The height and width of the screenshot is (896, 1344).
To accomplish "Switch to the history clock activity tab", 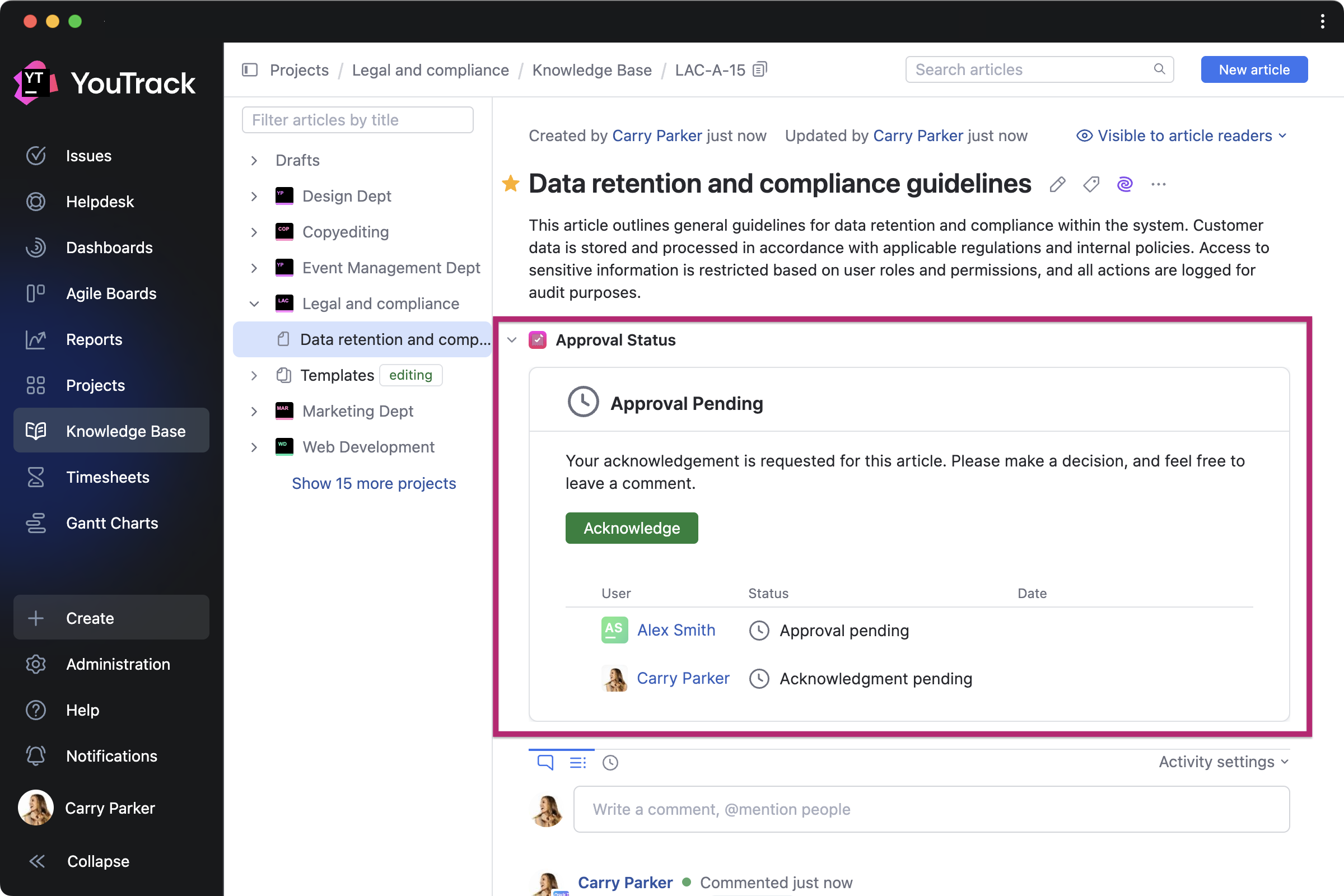I will 610,762.
